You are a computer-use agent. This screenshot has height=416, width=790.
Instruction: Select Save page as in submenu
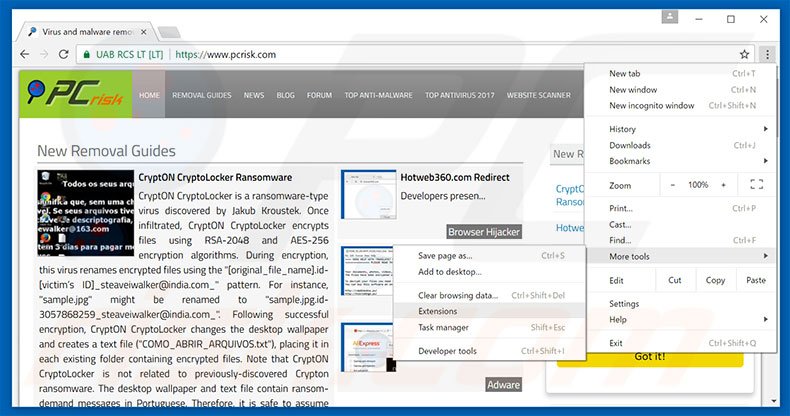[489, 256]
